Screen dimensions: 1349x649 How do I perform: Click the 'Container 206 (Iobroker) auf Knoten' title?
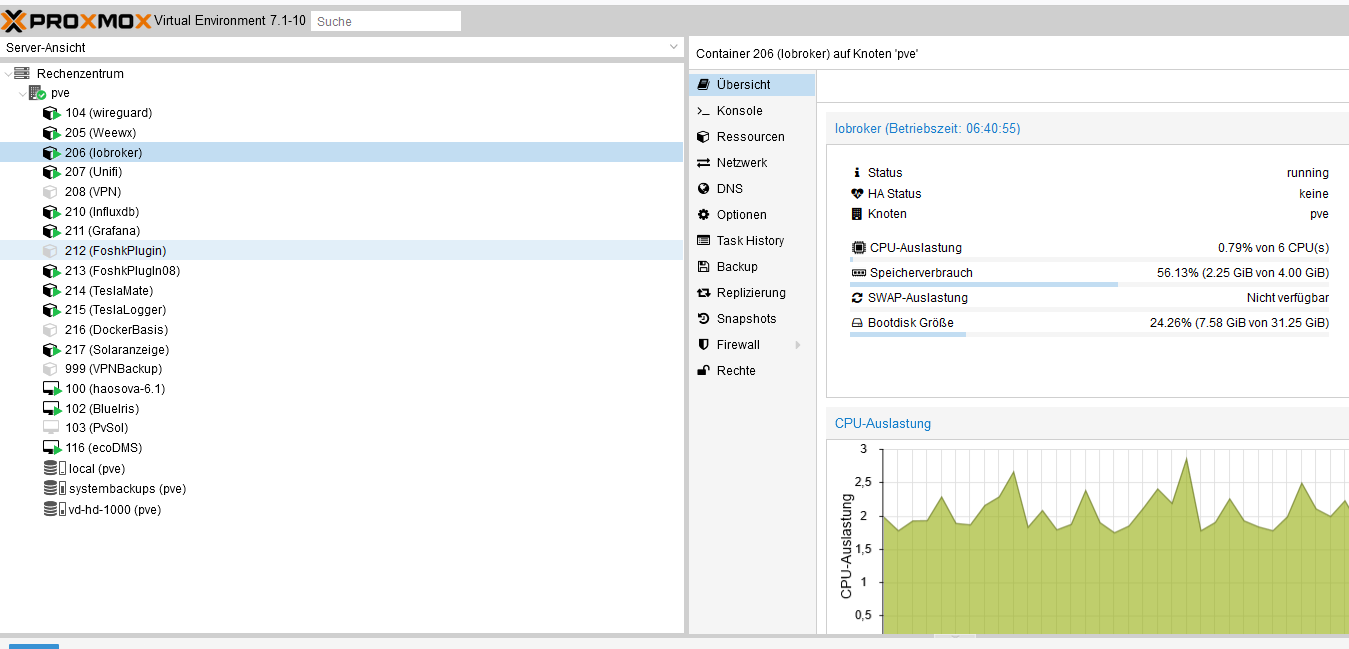click(807, 54)
